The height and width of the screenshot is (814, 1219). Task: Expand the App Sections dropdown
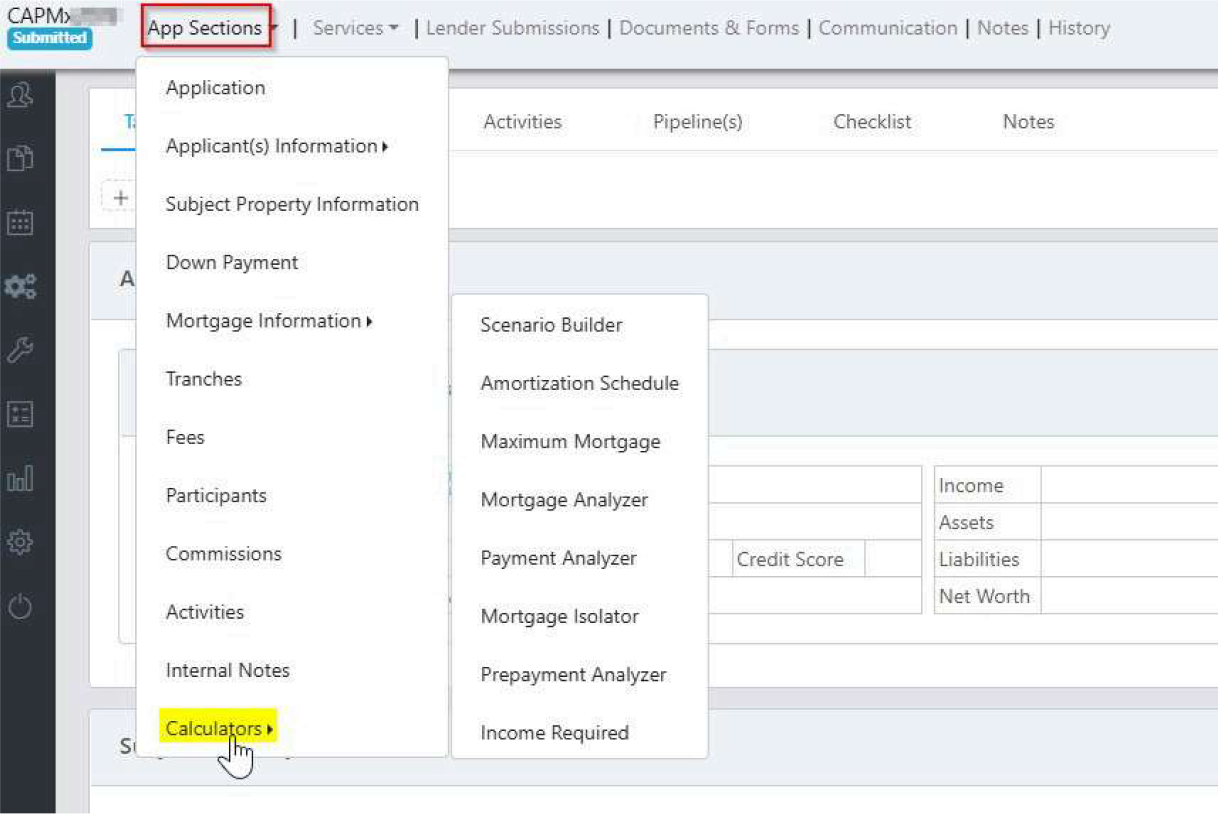tap(207, 28)
